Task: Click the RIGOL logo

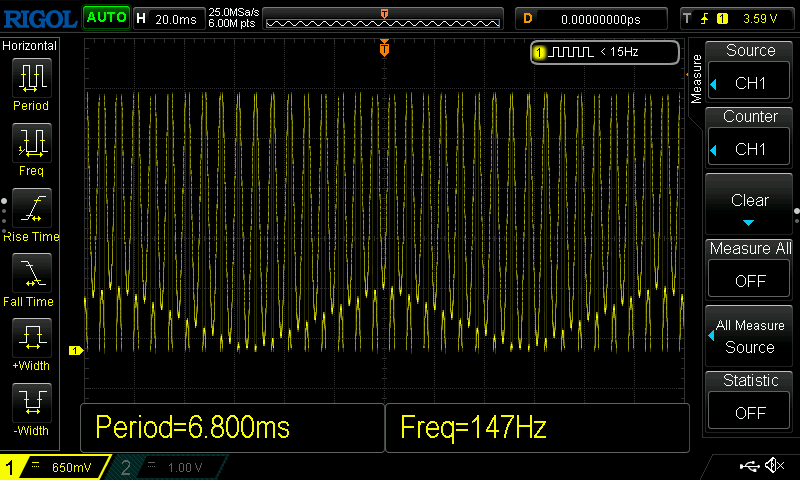Action: [40, 19]
